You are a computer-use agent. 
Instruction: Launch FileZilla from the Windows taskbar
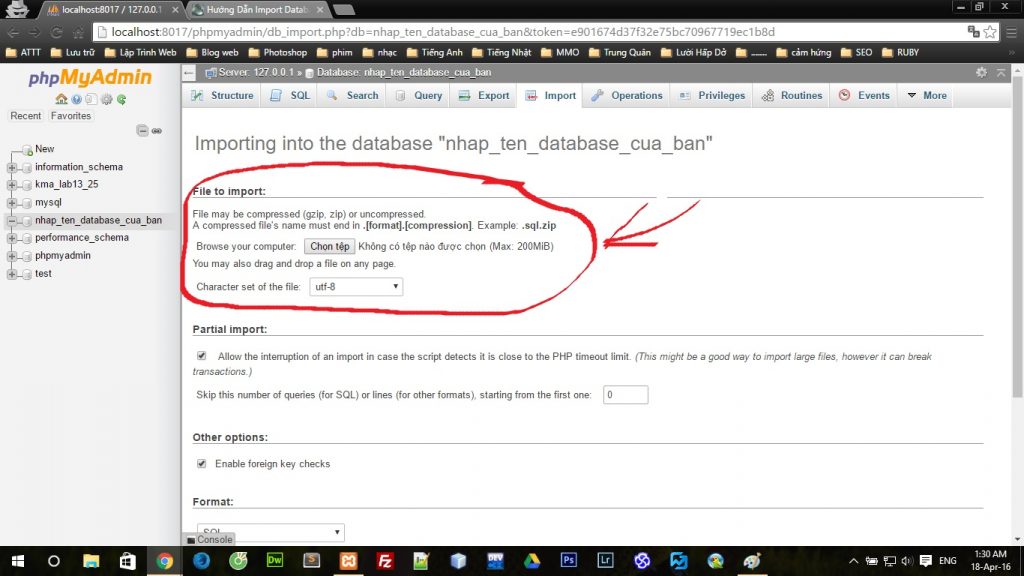[x=384, y=561]
